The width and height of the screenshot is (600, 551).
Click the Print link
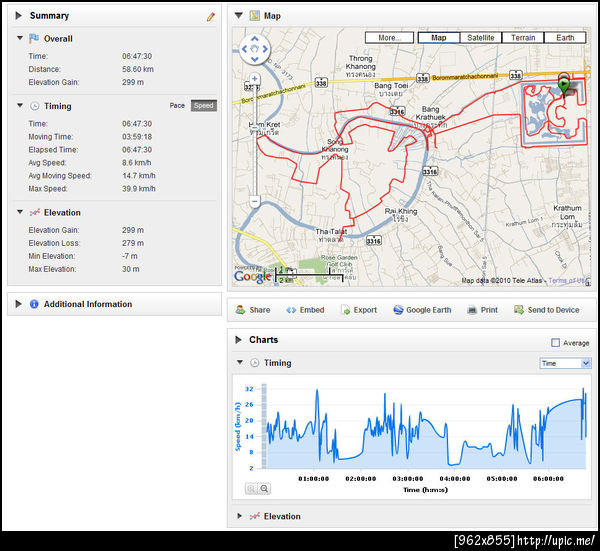tap(489, 310)
